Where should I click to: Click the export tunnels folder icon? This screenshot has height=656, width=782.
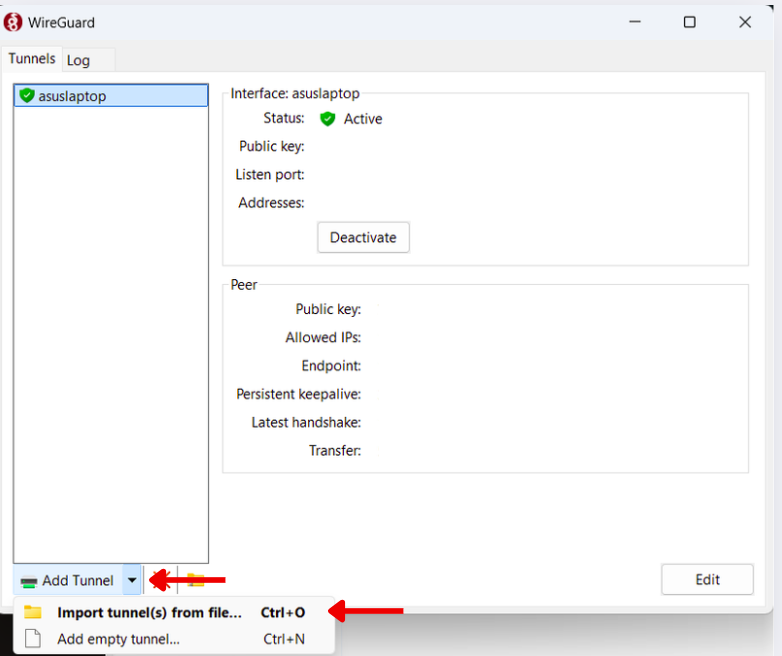click(x=196, y=580)
